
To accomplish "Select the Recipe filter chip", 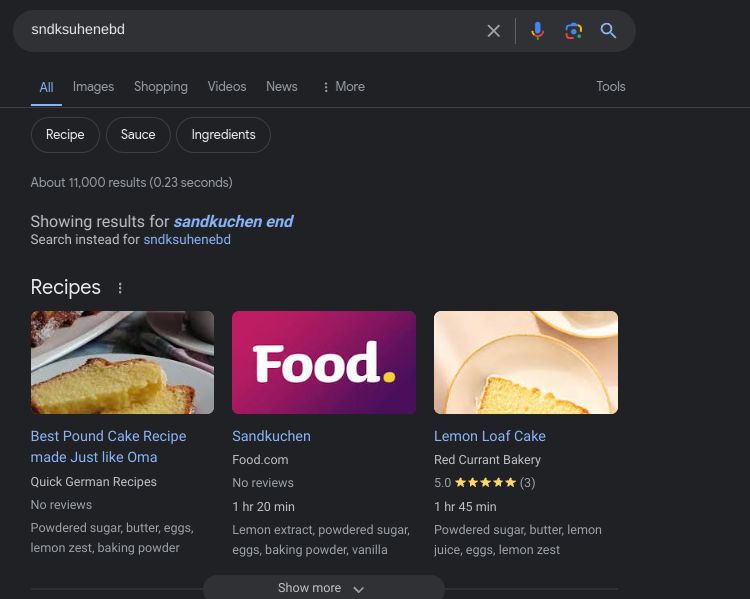I will 65,135.
